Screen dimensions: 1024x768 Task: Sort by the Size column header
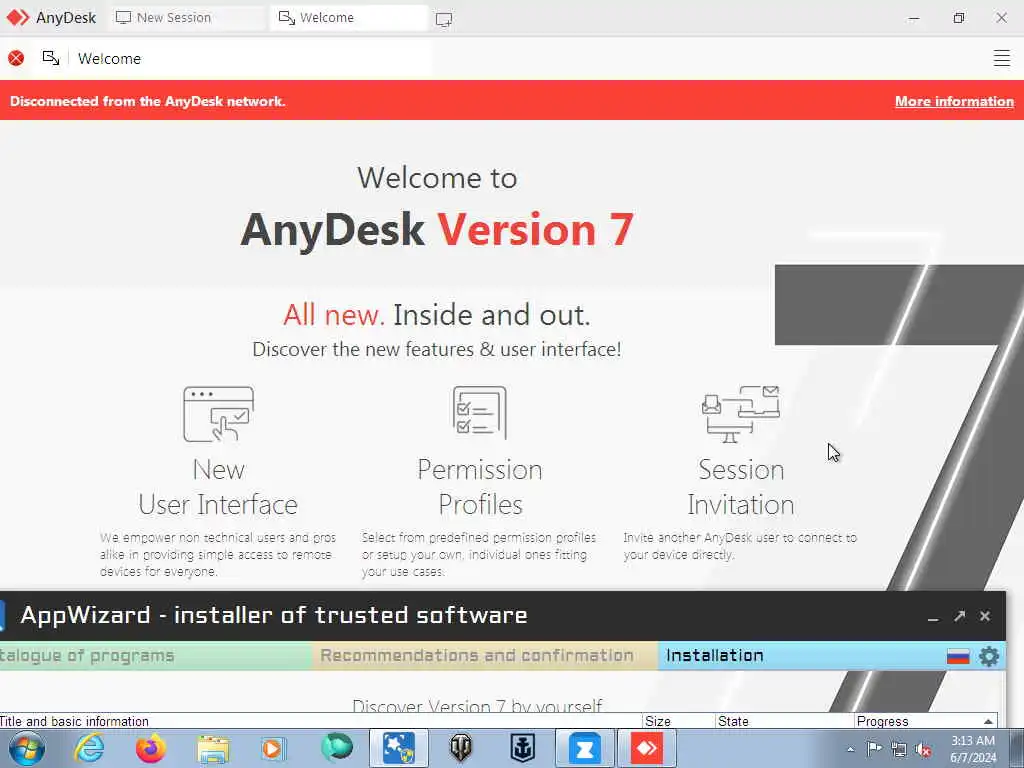pyautogui.click(x=678, y=721)
